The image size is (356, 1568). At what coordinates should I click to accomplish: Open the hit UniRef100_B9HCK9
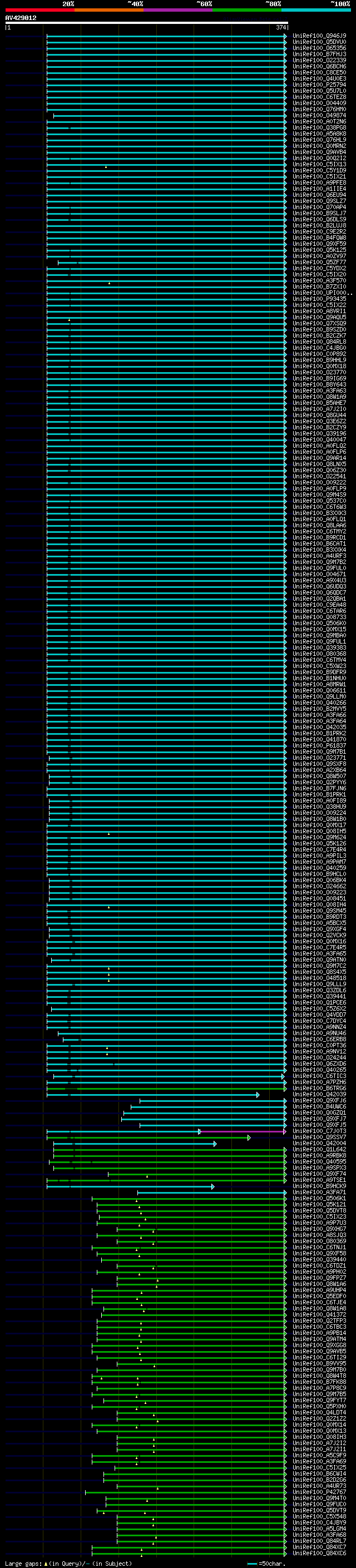(x=319, y=1186)
